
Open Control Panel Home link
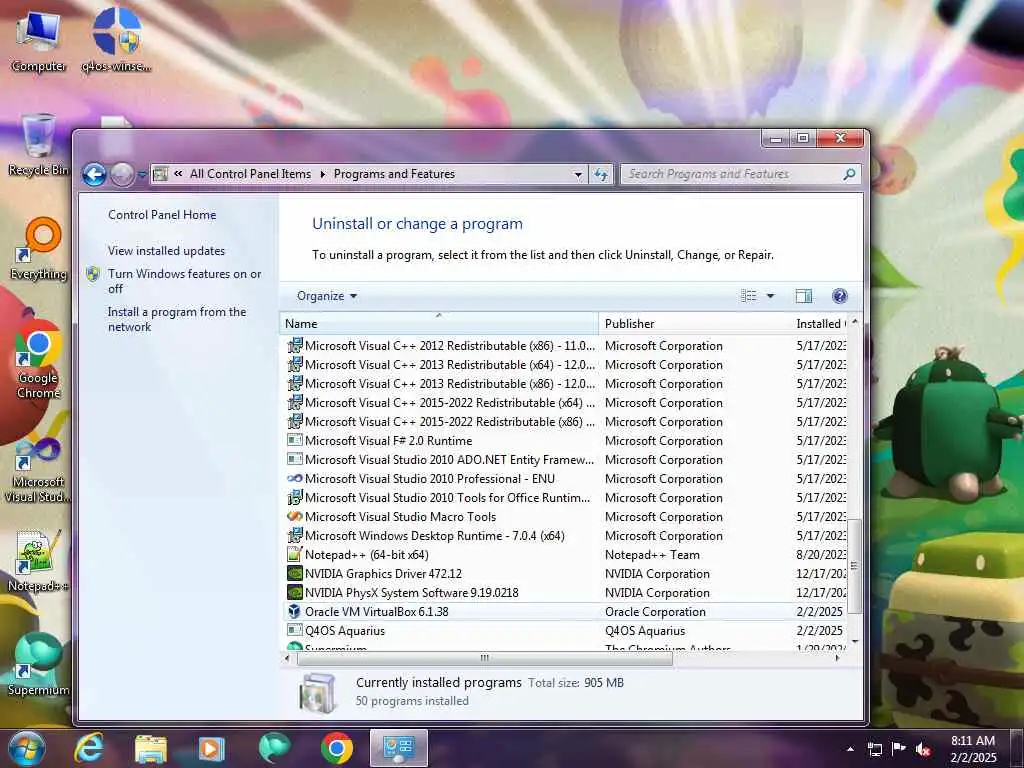[x=162, y=215]
